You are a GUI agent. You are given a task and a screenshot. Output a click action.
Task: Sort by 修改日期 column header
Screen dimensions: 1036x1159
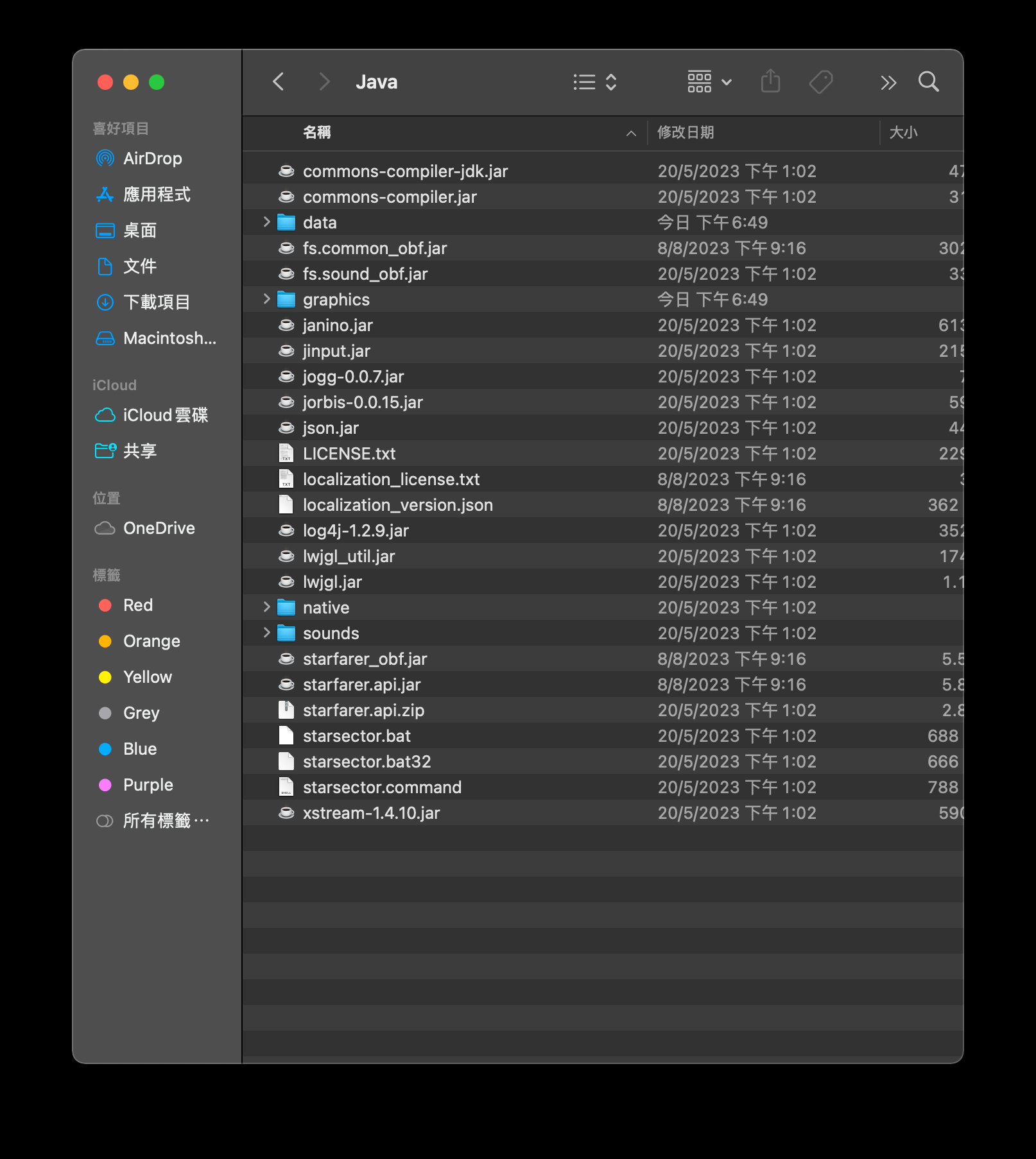(686, 133)
